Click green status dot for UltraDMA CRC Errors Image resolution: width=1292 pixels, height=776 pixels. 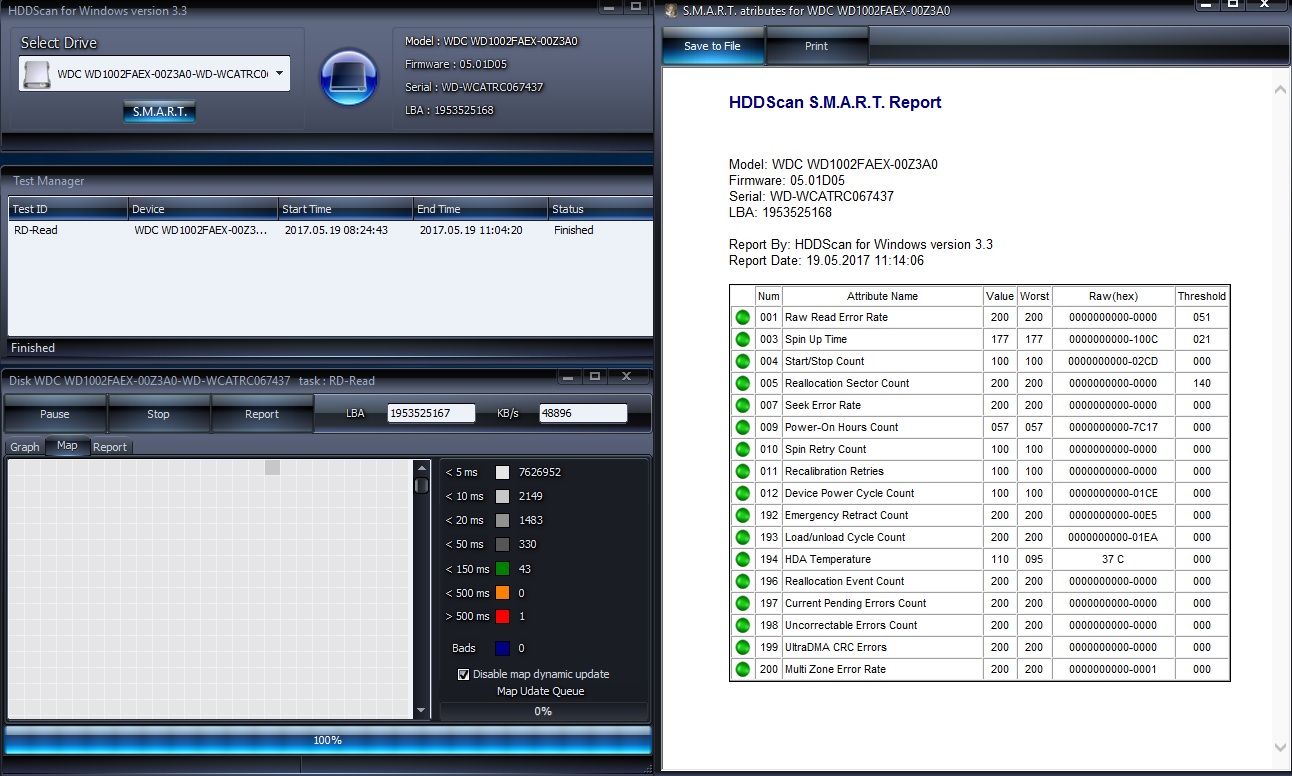pos(742,647)
